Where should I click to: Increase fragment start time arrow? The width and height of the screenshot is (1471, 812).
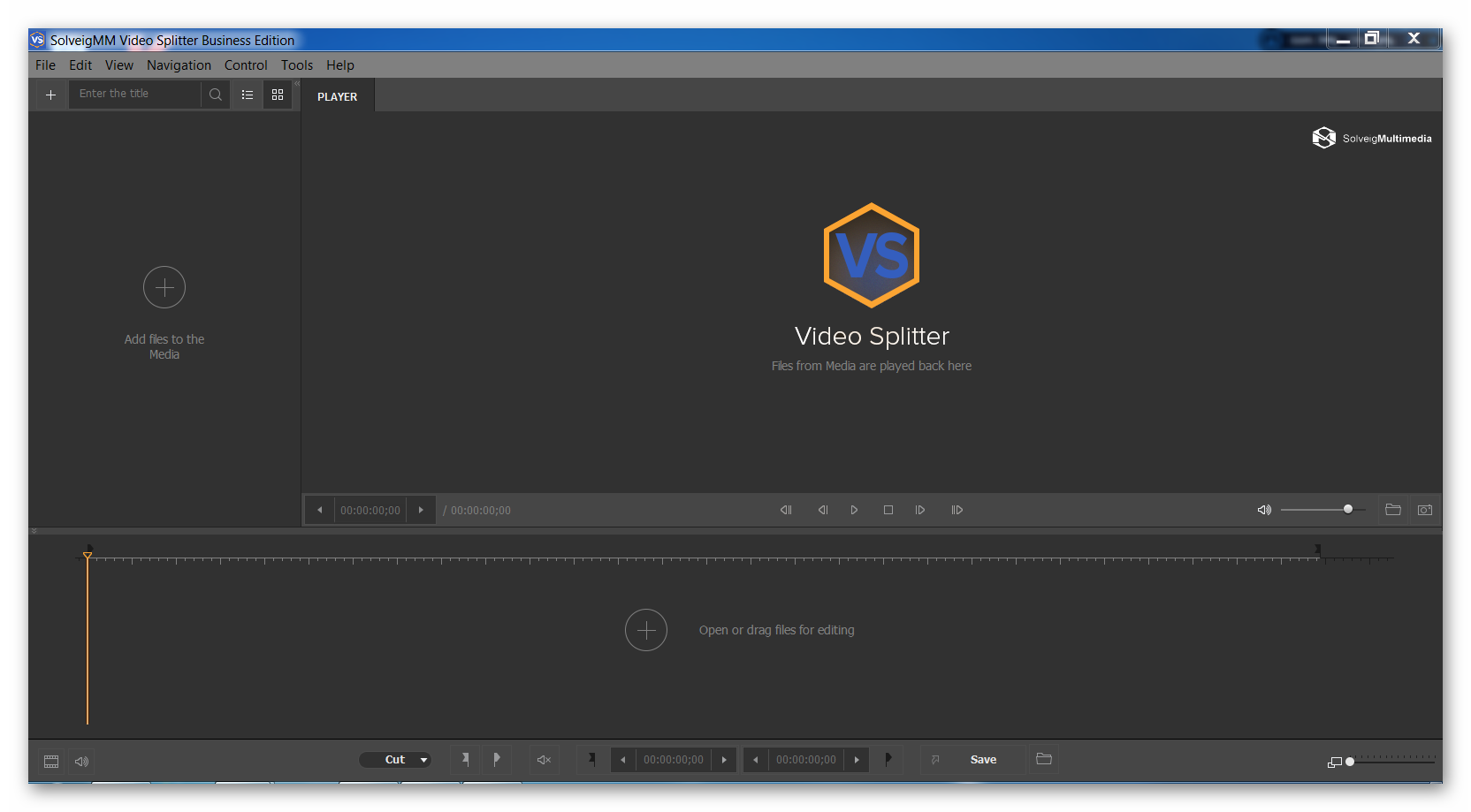tap(724, 760)
